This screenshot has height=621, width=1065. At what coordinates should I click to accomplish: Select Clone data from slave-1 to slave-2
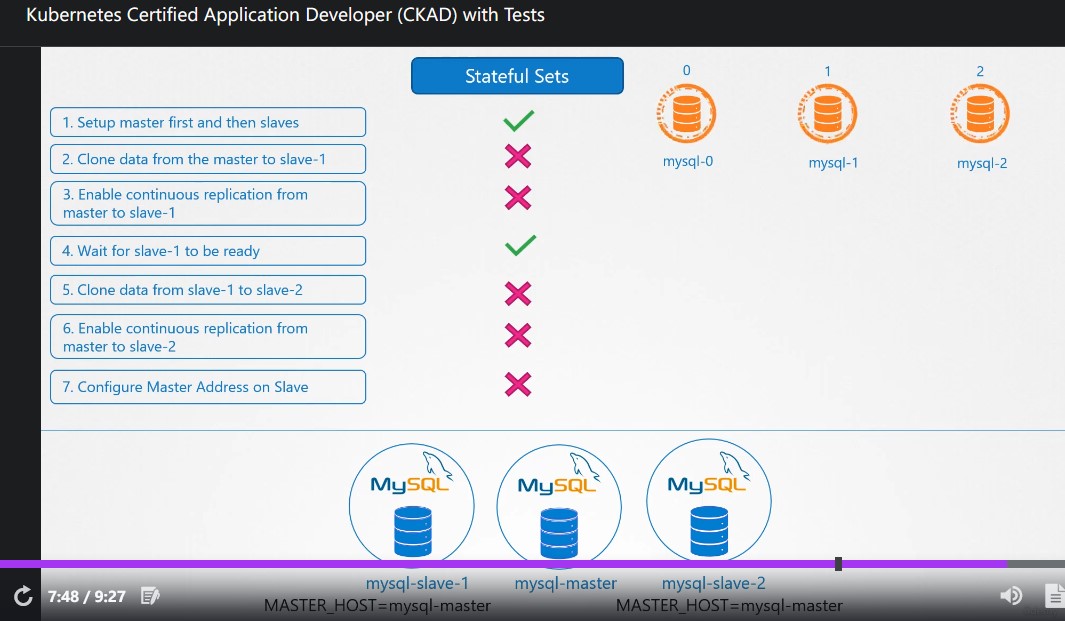point(208,289)
